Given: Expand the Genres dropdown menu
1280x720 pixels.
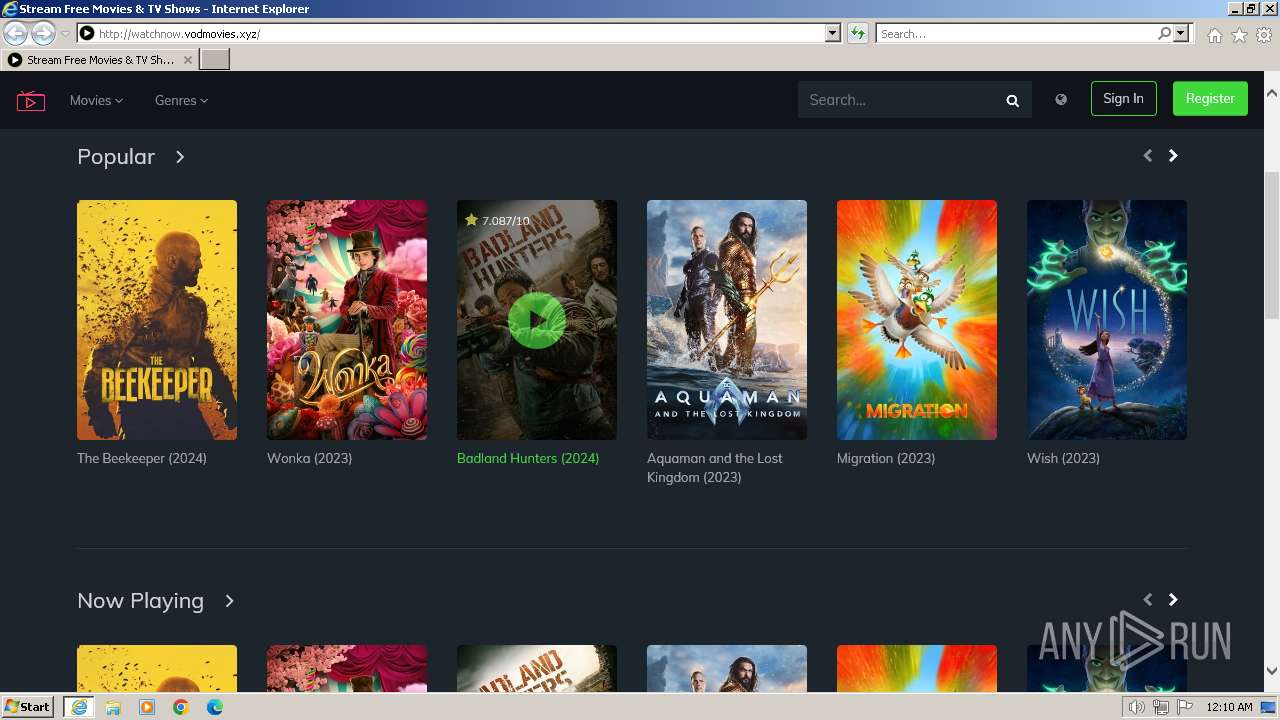Looking at the screenshot, I should (181, 100).
